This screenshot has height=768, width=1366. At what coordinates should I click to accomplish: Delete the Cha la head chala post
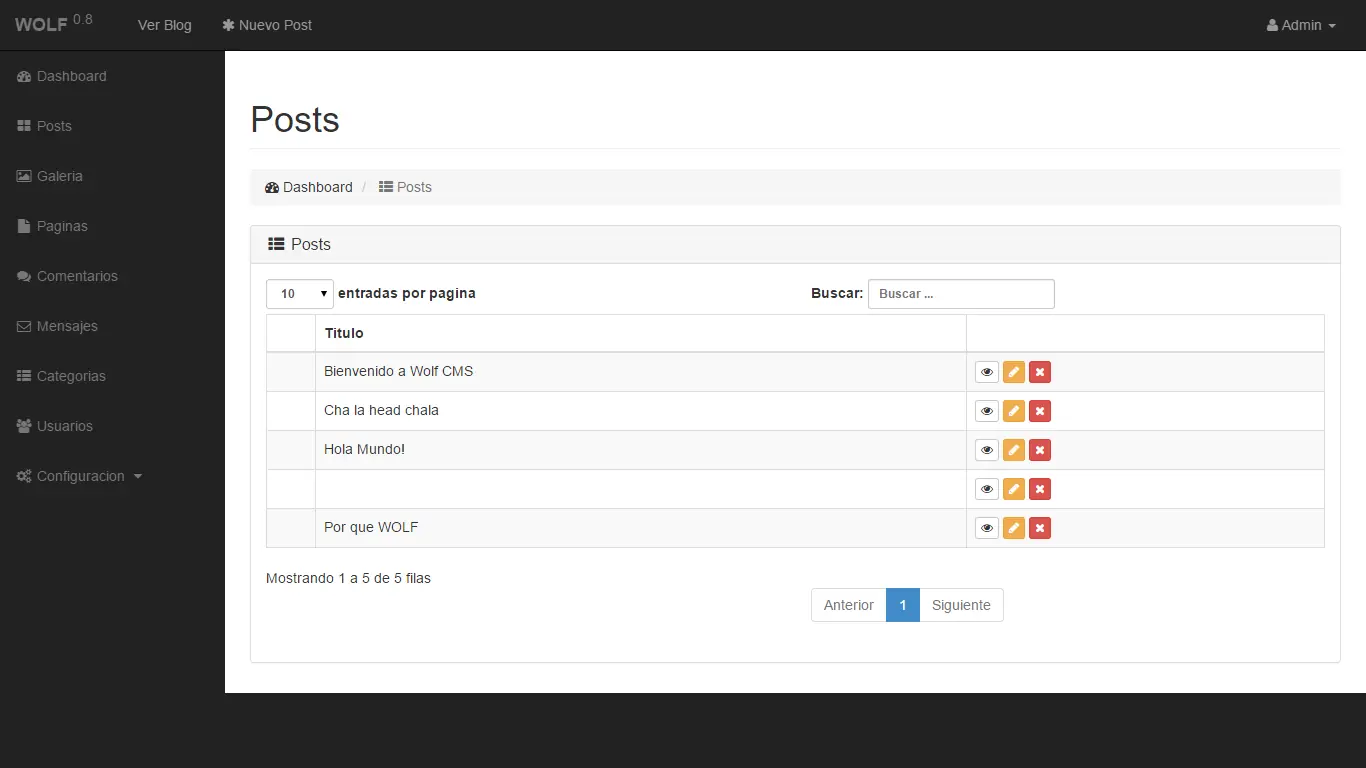click(x=1040, y=411)
